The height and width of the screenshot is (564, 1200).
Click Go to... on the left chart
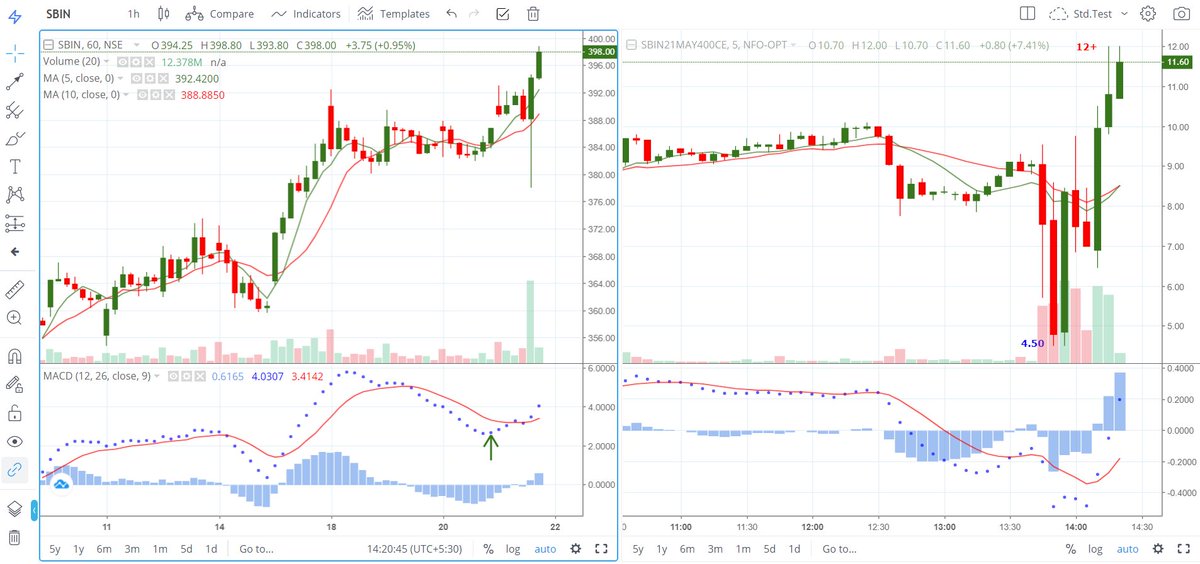(257, 548)
